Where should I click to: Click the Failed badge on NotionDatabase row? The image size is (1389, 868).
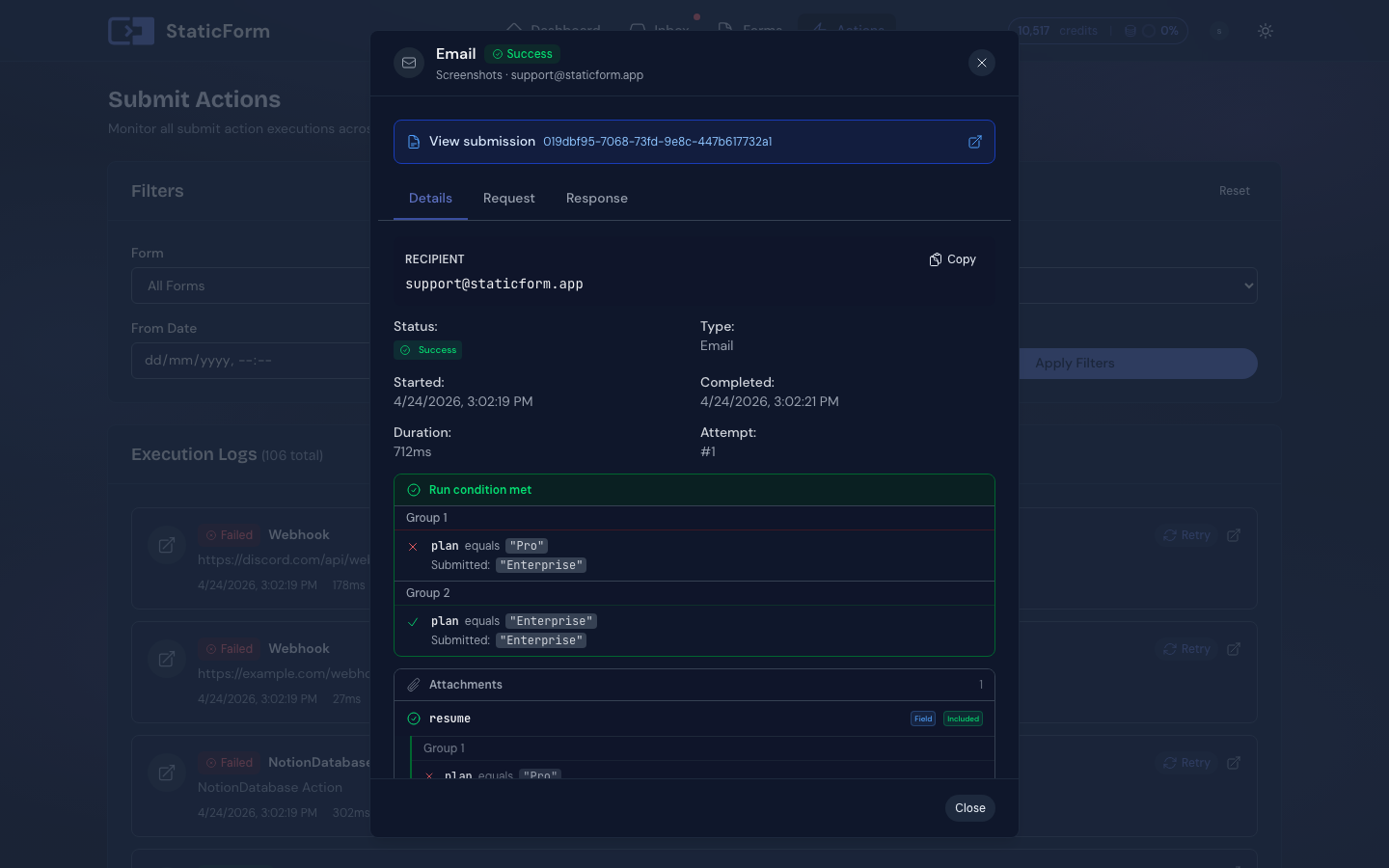click(x=229, y=763)
